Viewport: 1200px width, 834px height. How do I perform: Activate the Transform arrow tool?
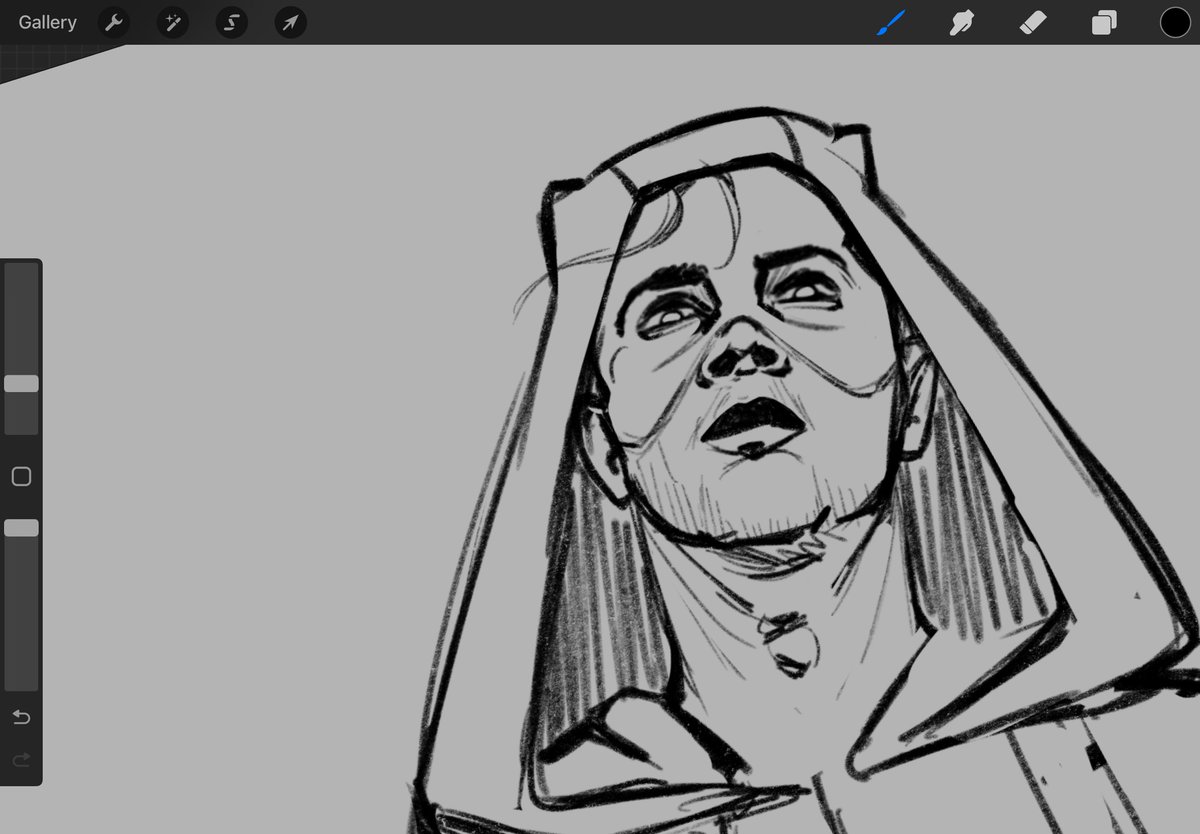tap(291, 22)
